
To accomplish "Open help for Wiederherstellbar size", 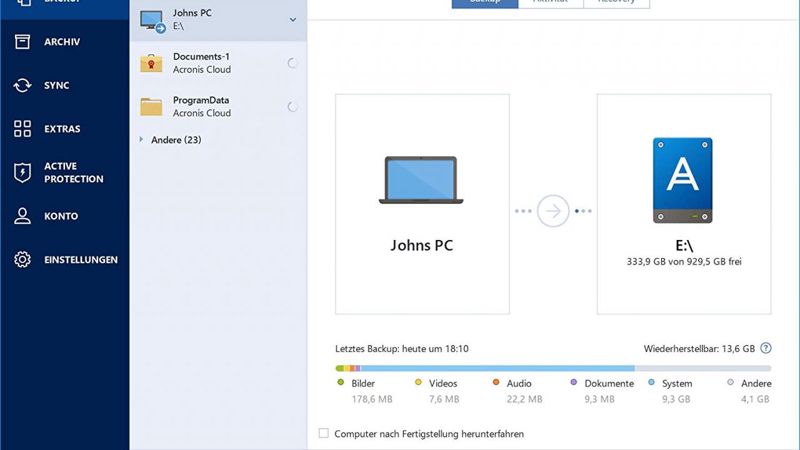I will tap(766, 348).
